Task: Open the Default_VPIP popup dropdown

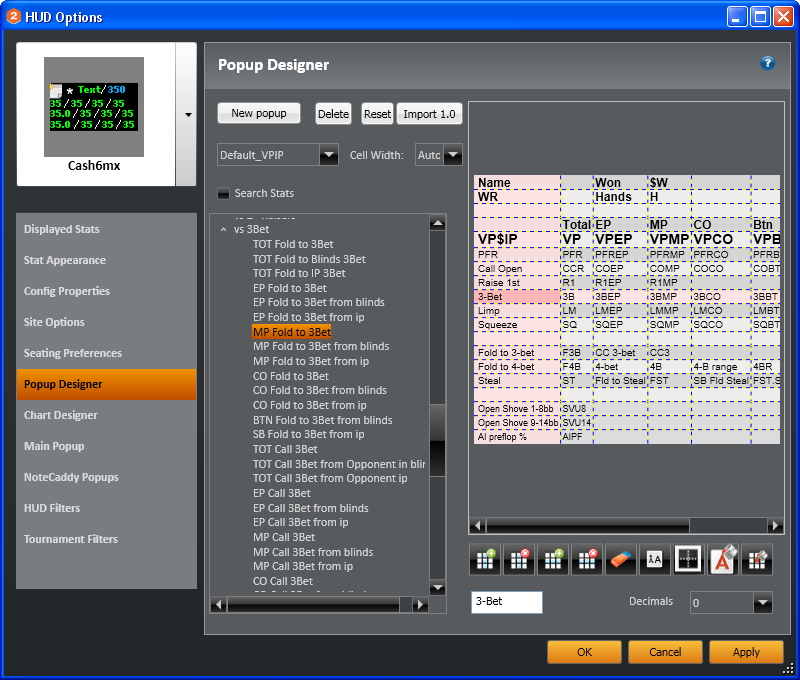Action: click(329, 155)
